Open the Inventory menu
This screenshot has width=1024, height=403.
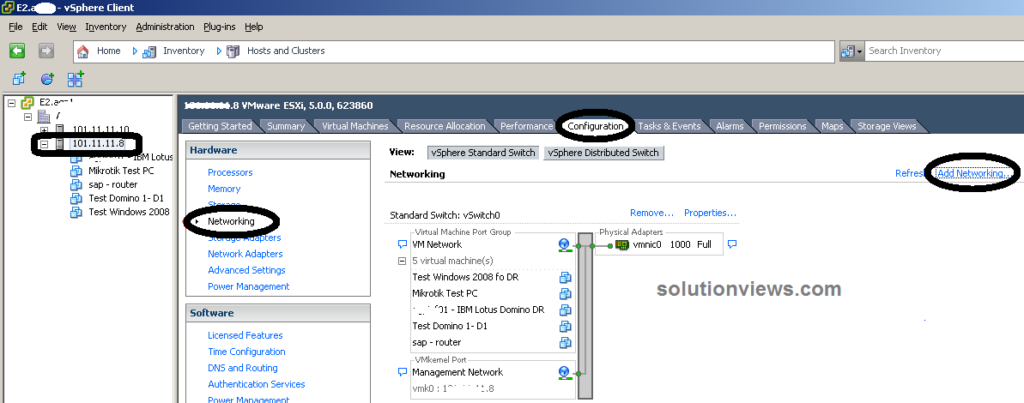(106, 27)
